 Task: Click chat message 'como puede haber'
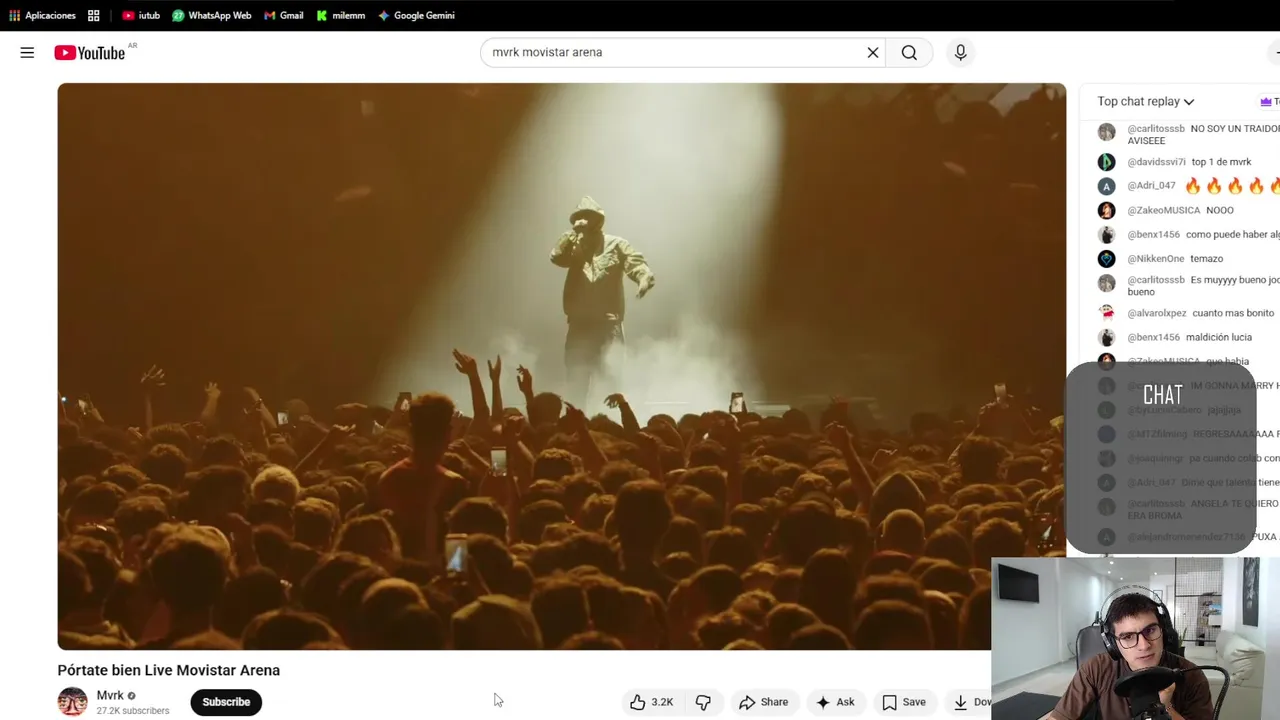point(1232,235)
